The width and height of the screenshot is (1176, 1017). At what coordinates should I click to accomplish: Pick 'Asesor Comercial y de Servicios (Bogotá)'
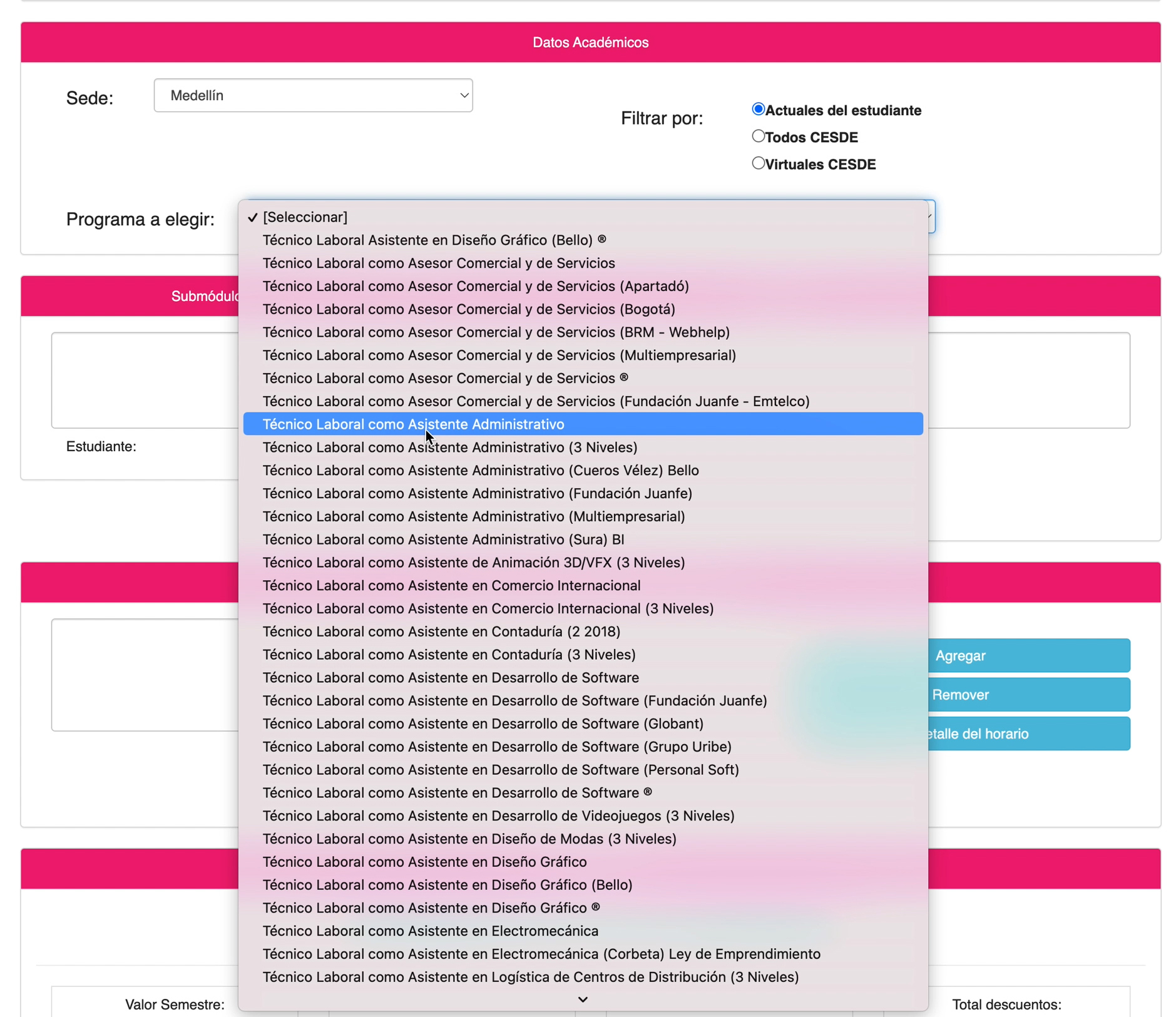coord(469,309)
